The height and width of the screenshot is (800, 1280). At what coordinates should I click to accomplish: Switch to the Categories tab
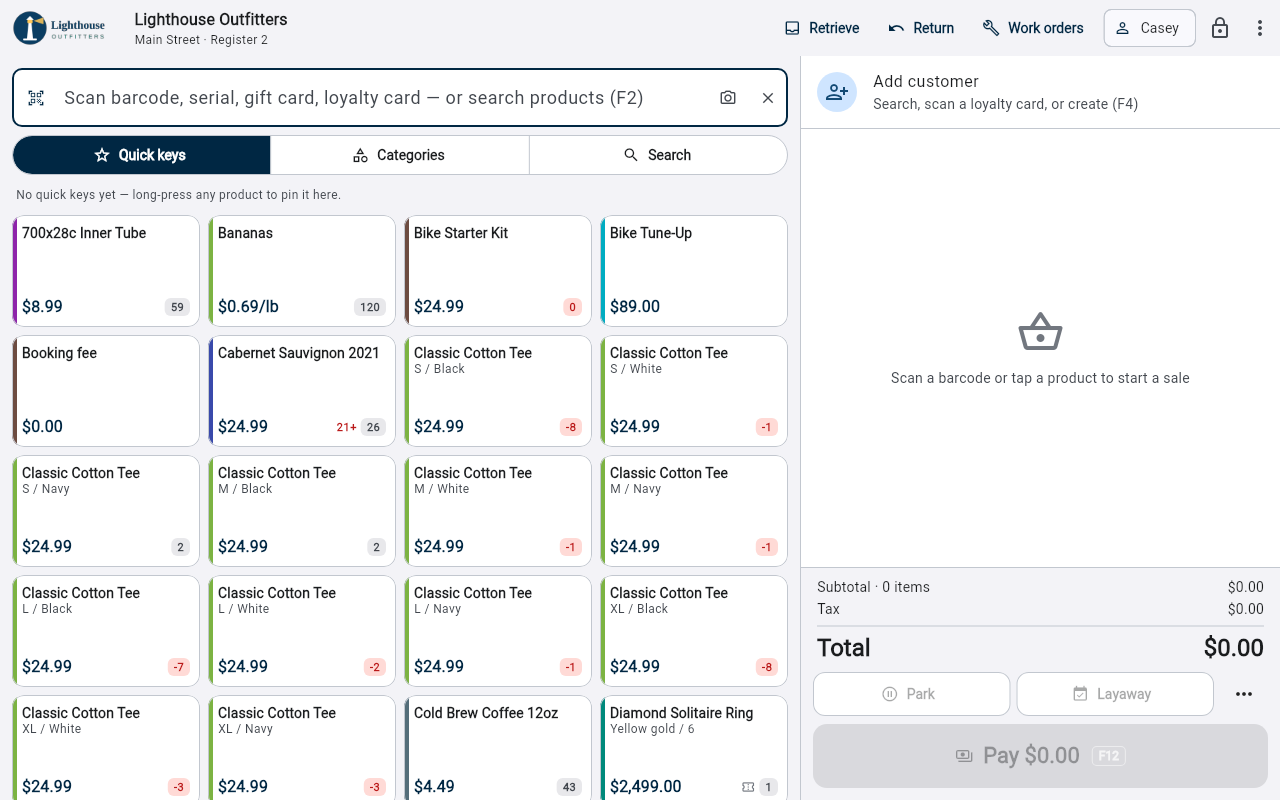[x=399, y=155]
